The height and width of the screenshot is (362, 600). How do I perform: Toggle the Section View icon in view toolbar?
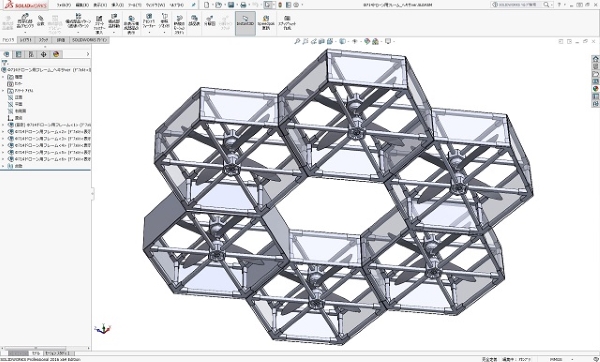coord(321,41)
